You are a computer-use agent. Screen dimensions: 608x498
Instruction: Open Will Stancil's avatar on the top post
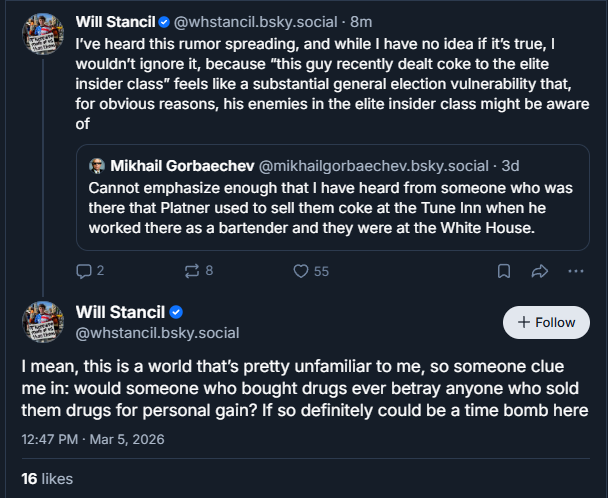[43, 34]
